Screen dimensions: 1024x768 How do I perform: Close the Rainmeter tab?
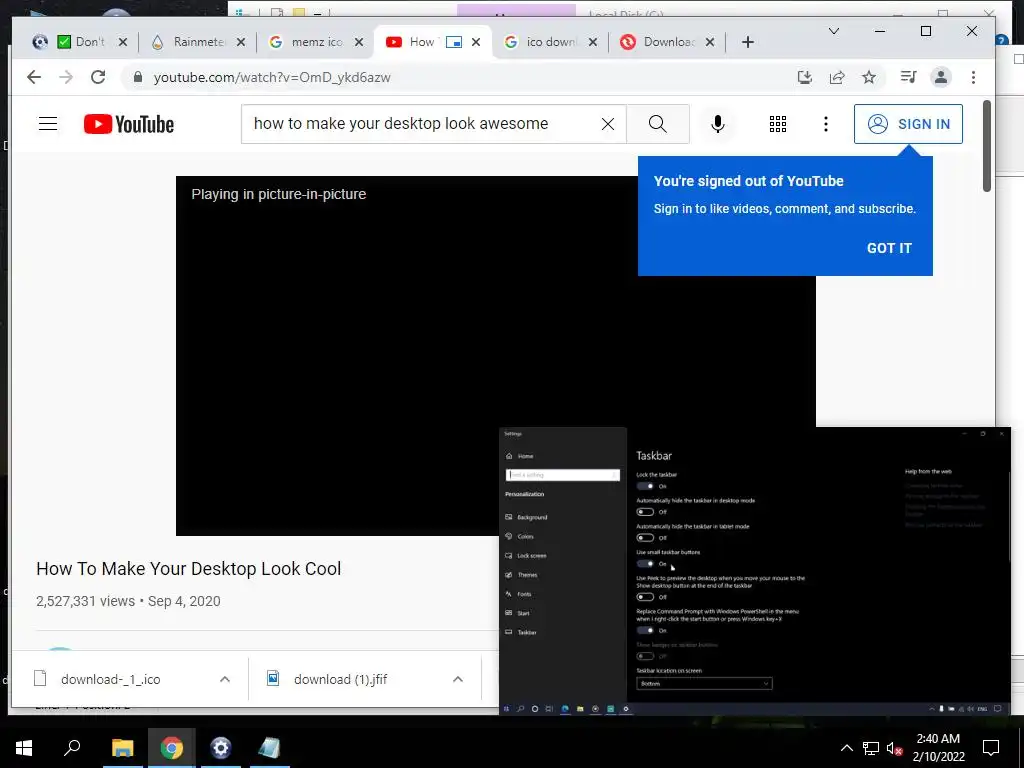tap(241, 42)
